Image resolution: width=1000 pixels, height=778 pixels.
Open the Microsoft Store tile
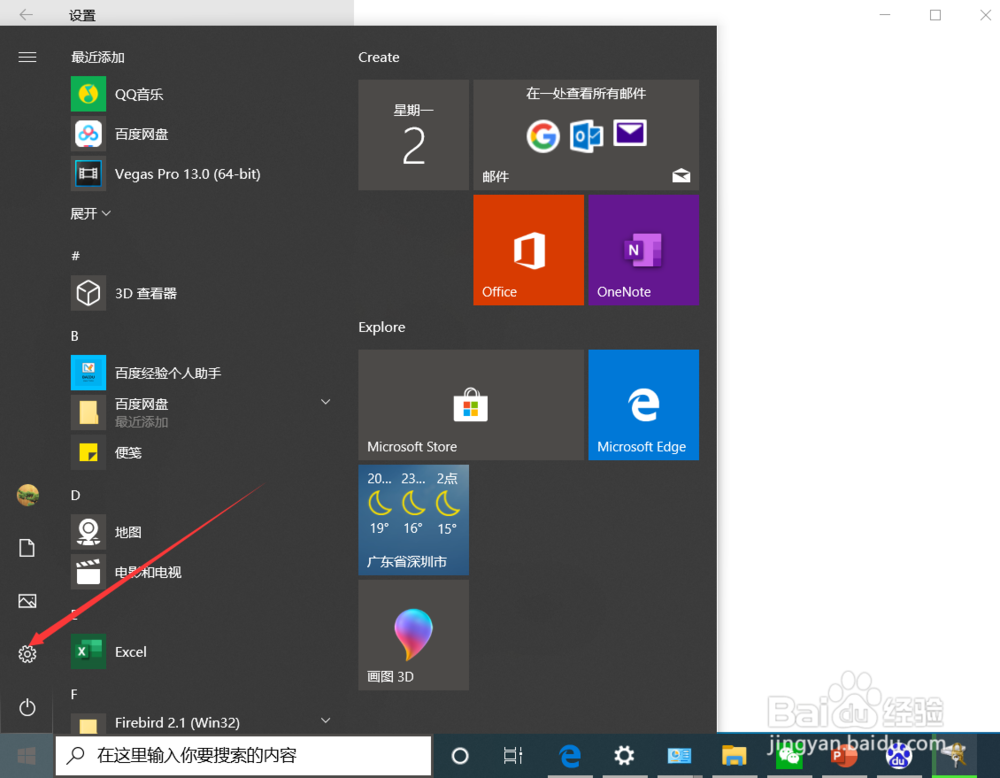[471, 404]
